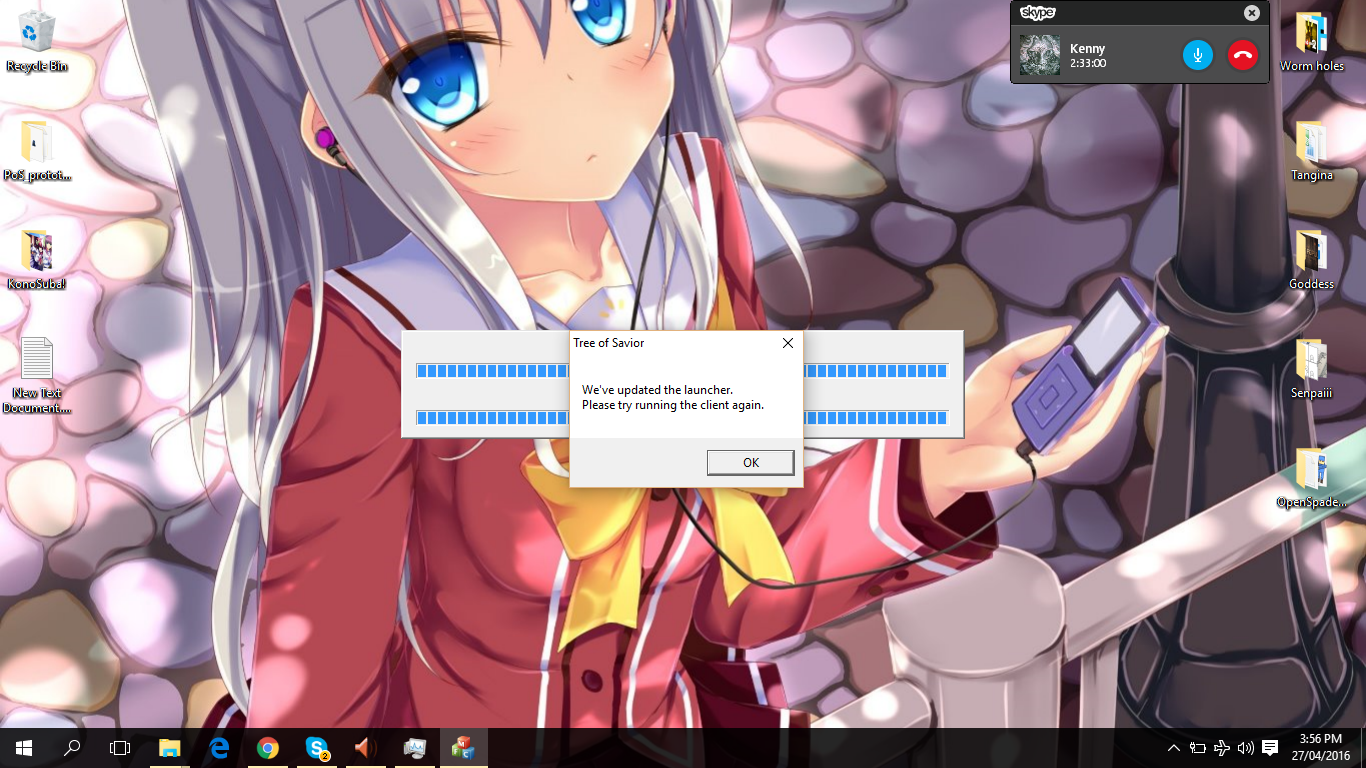Click the Tree of Savior launcher taskbar icon

coord(462,747)
